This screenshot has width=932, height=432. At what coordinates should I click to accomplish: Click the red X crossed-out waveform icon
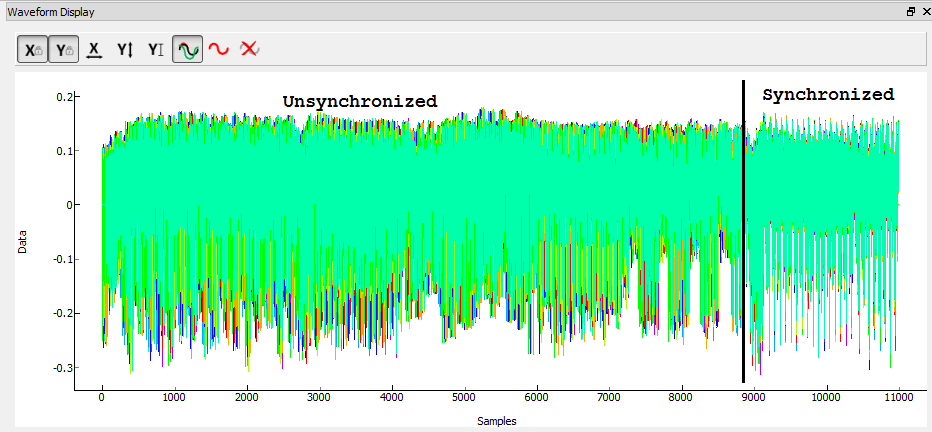(x=250, y=49)
